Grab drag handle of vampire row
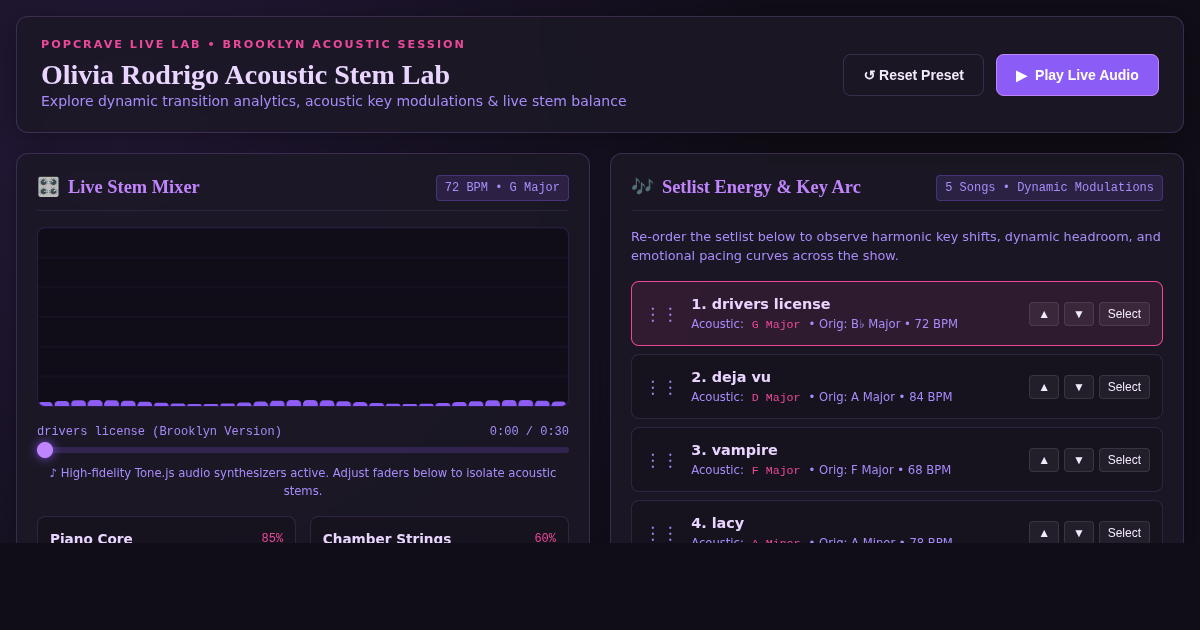Viewport: 1200px width, 630px height. [662, 460]
